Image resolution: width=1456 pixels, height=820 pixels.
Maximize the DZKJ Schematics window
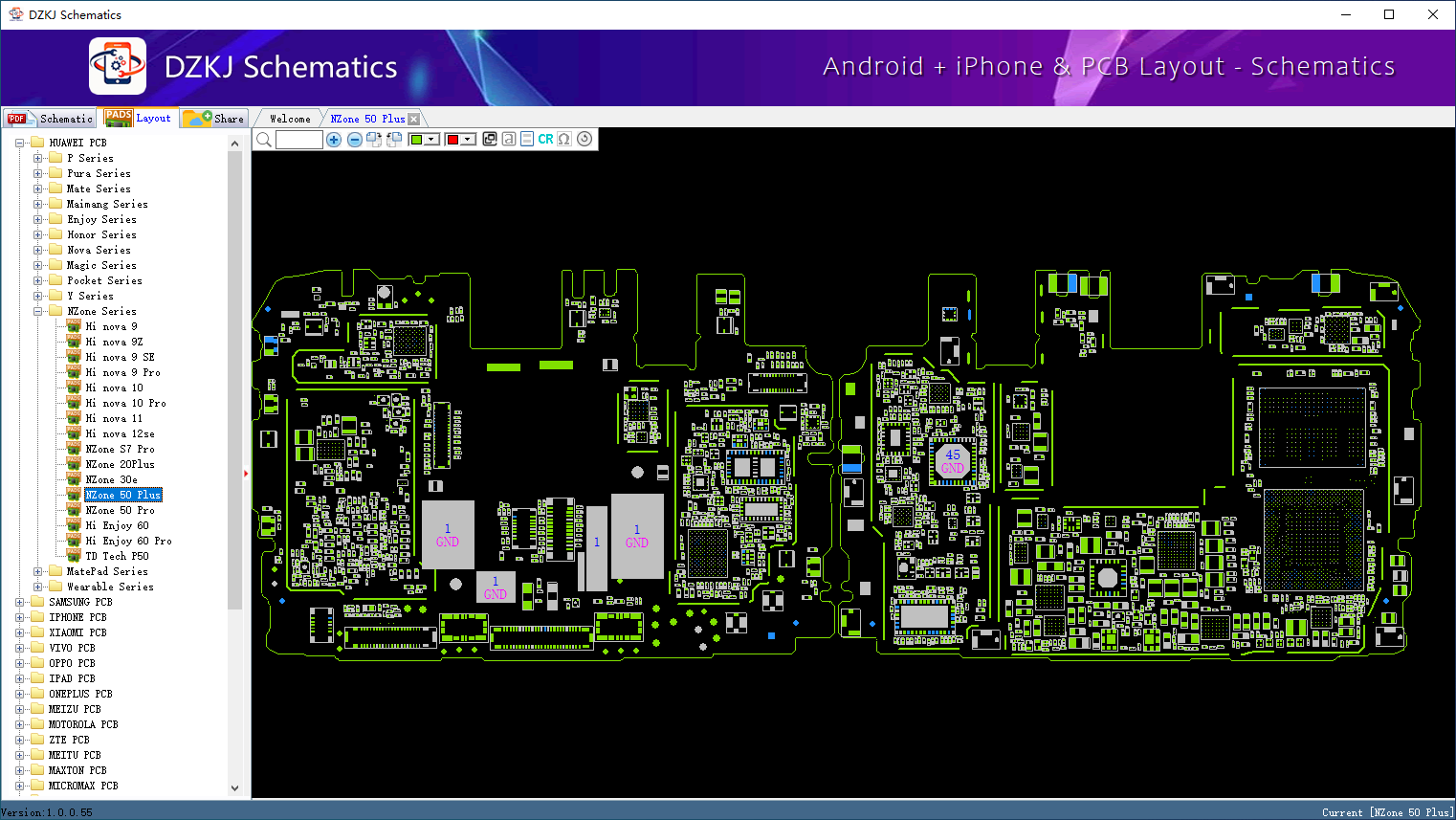point(1389,14)
